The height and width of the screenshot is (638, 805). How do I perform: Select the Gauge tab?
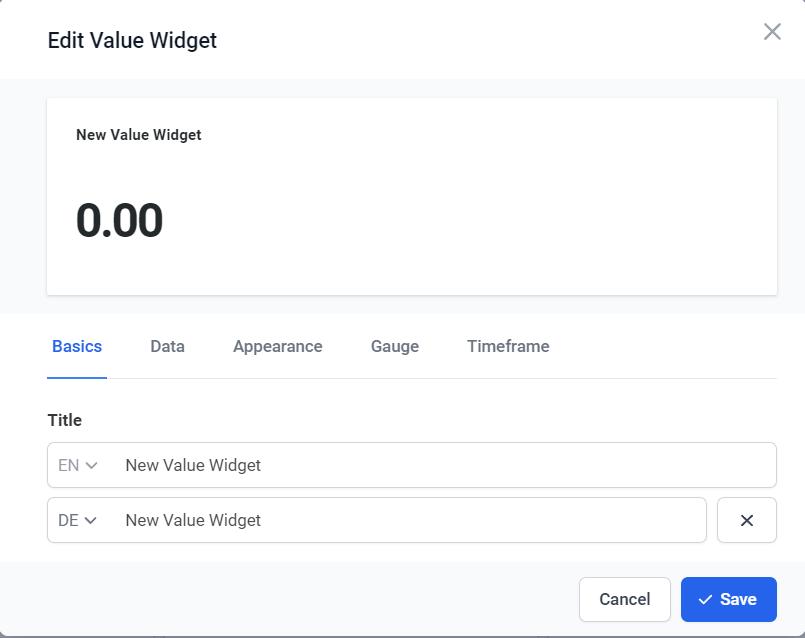[394, 346]
